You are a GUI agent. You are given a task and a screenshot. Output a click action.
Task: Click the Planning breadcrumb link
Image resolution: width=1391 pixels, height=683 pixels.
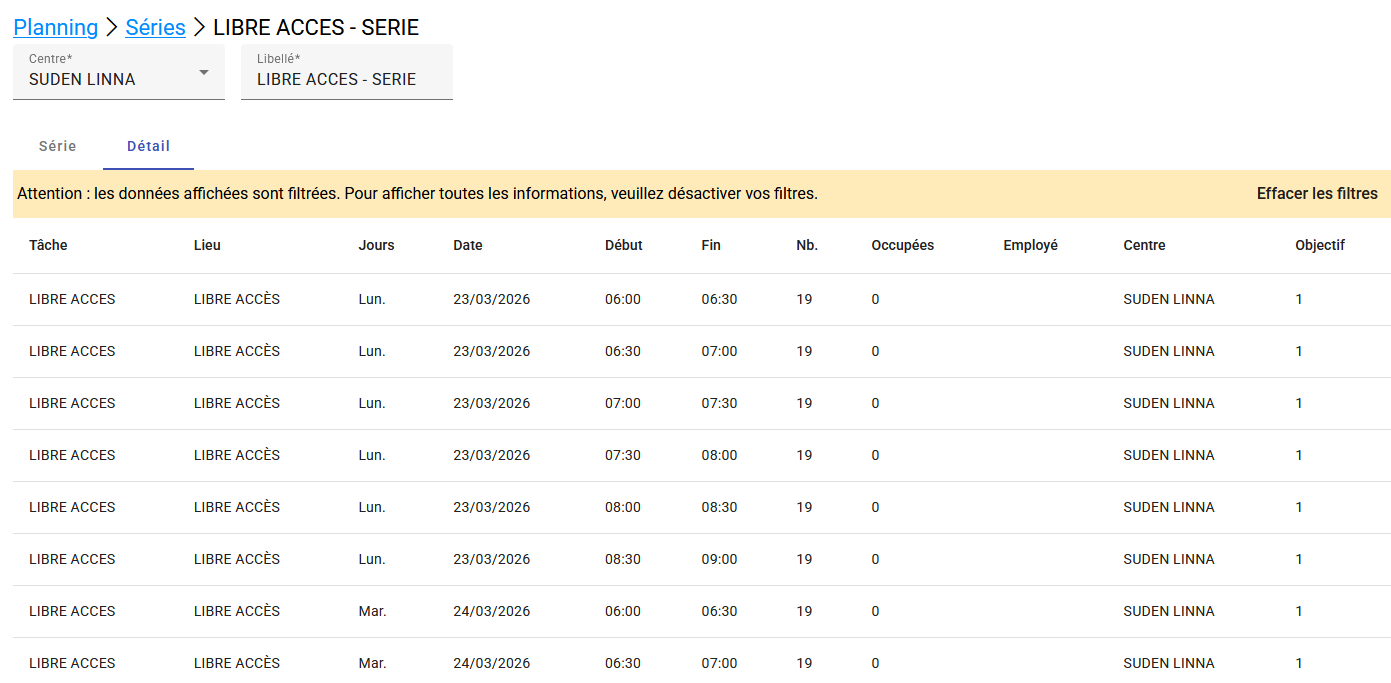[56, 27]
